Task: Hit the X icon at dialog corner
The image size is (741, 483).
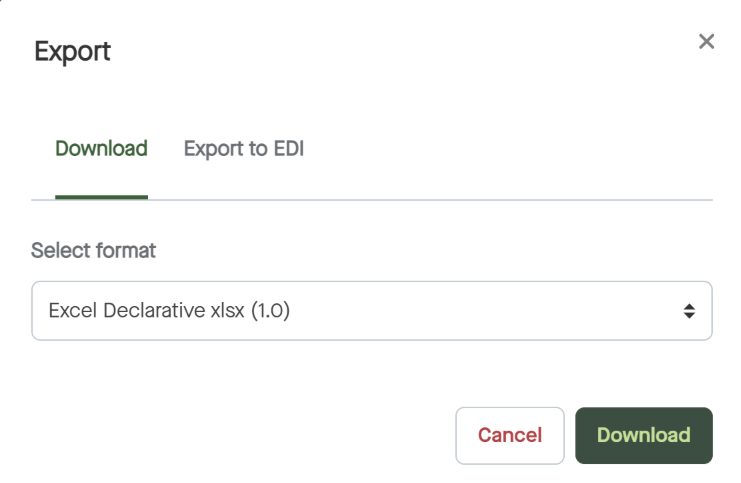Action: [x=706, y=41]
